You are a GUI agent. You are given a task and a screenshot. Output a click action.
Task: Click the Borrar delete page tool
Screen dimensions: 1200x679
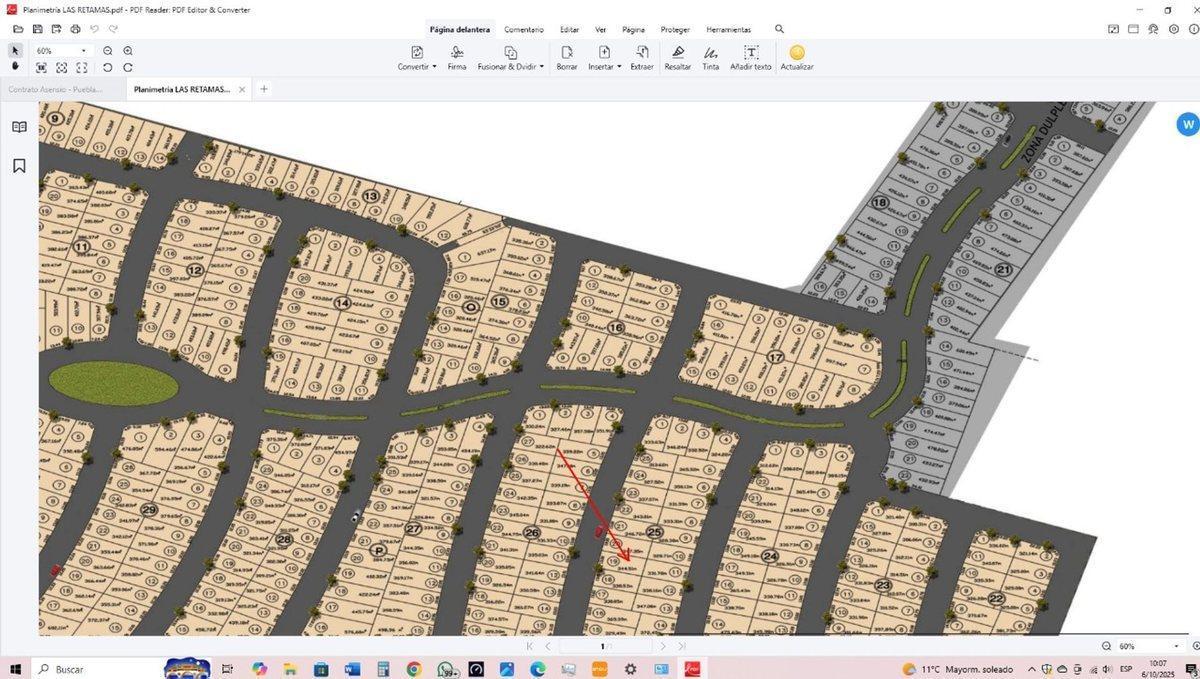[x=567, y=58]
